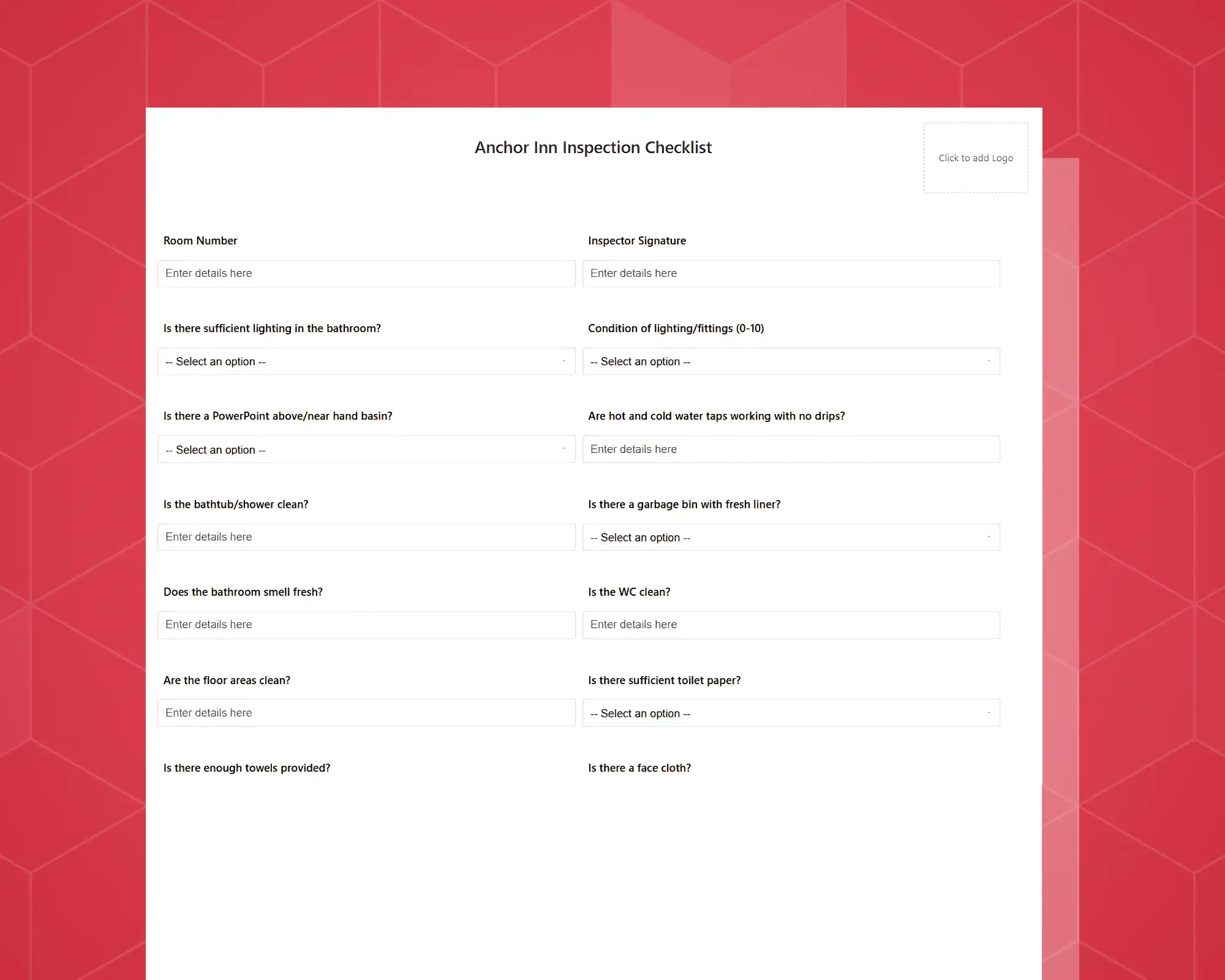Toggle is there a face cloth option
Screen dimensions: 1225x980
[790, 800]
